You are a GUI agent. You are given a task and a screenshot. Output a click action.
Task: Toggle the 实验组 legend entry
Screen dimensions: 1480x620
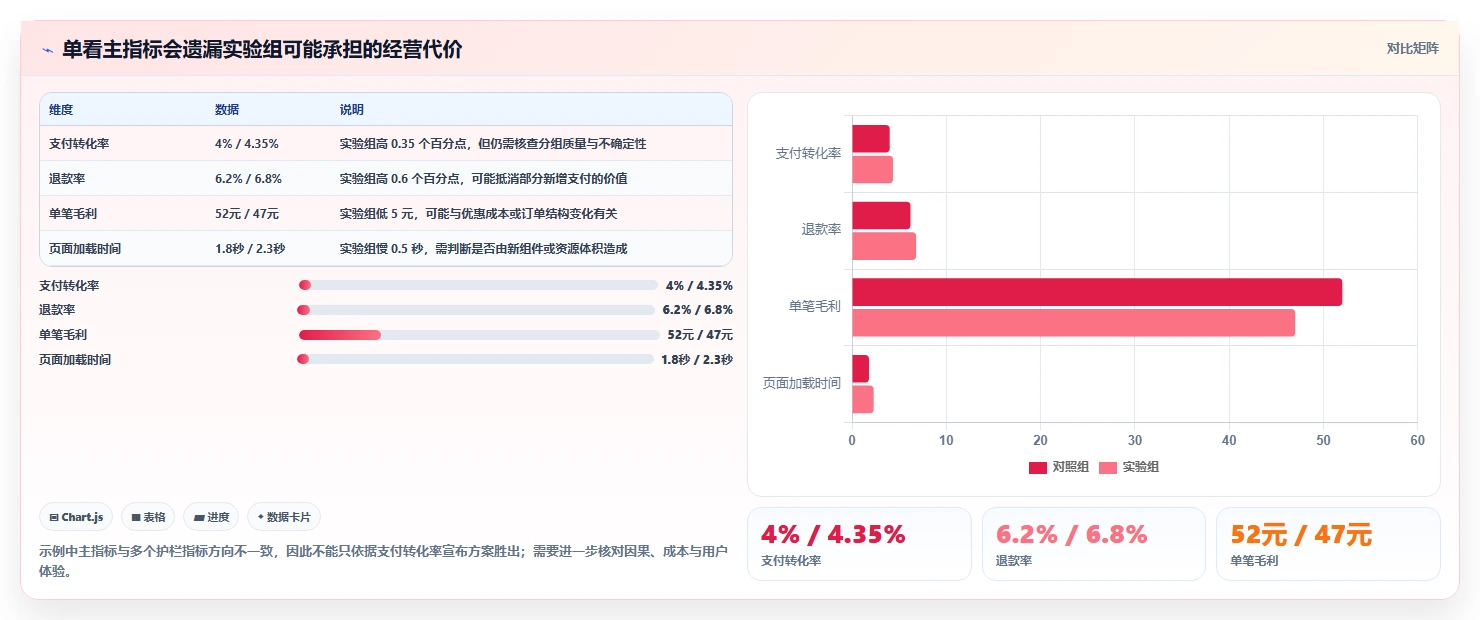point(1129,467)
